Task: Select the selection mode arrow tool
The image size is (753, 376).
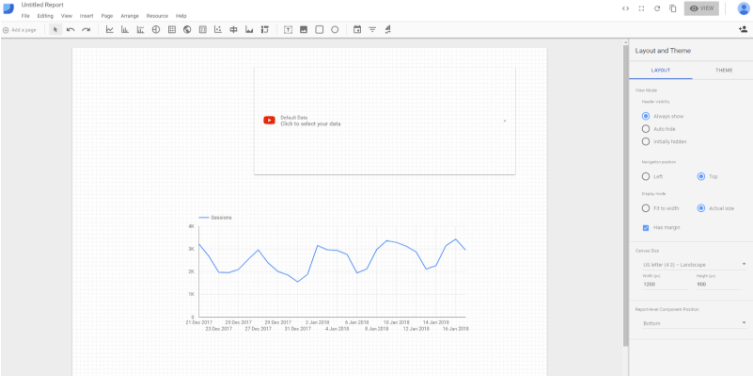Action: tap(55, 30)
